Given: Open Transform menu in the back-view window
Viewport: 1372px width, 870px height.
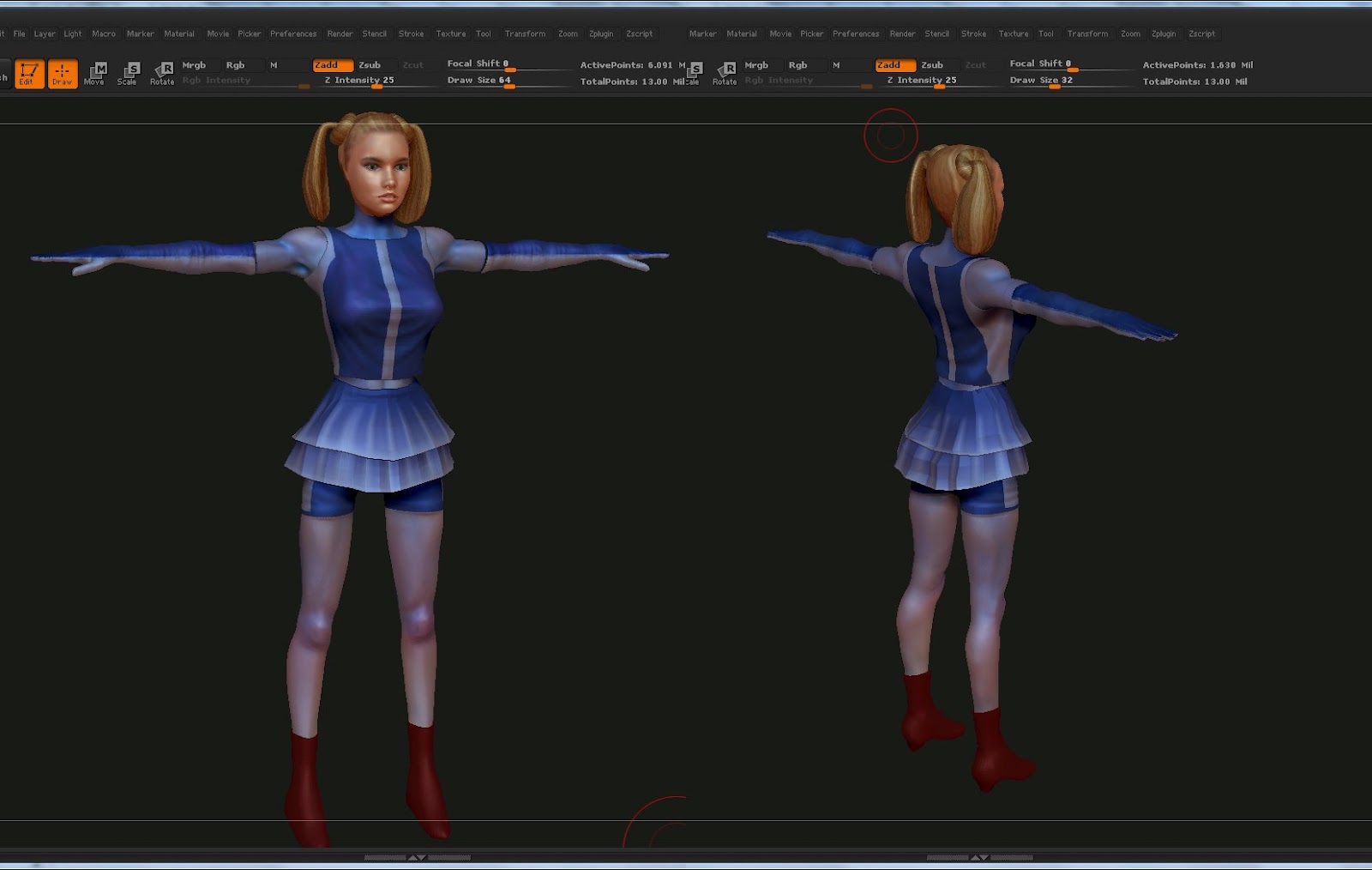Looking at the screenshot, I should point(1087,34).
